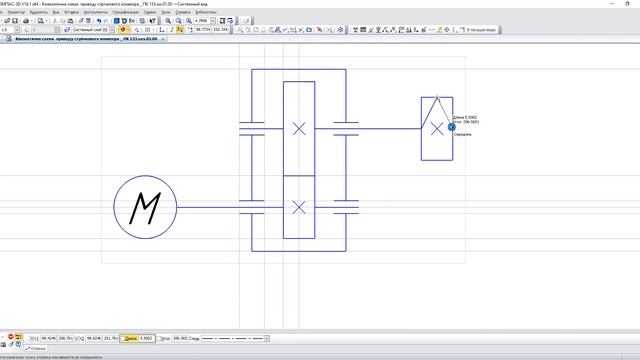
Task: Toggle the yellow highlighted parametric mode icon
Action: [x=180, y=30]
